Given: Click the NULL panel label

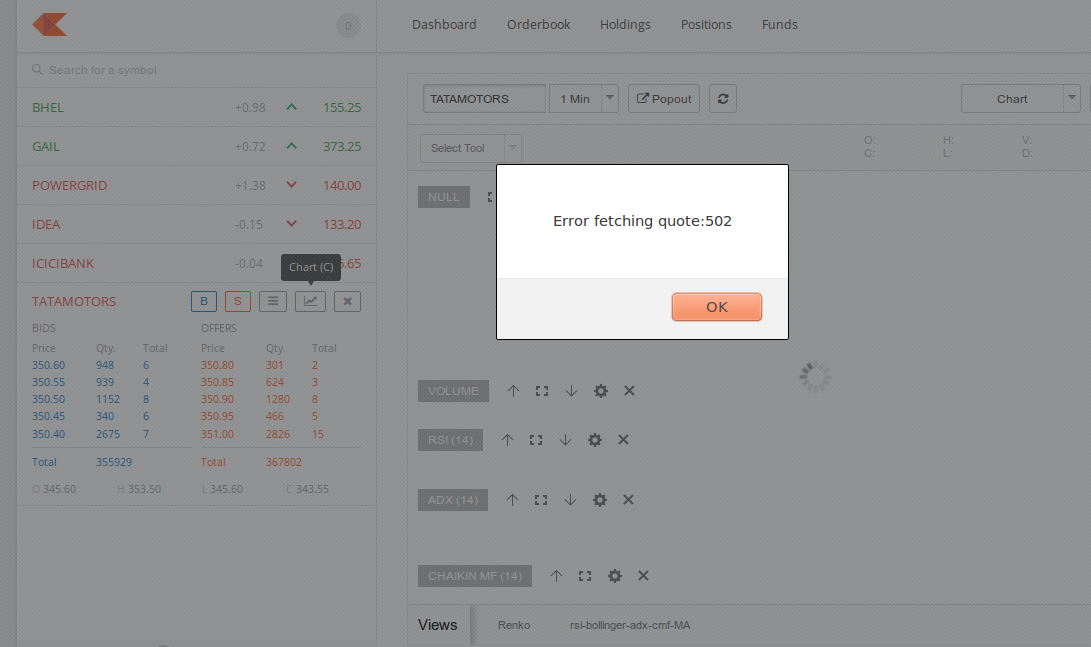Looking at the screenshot, I should [444, 197].
